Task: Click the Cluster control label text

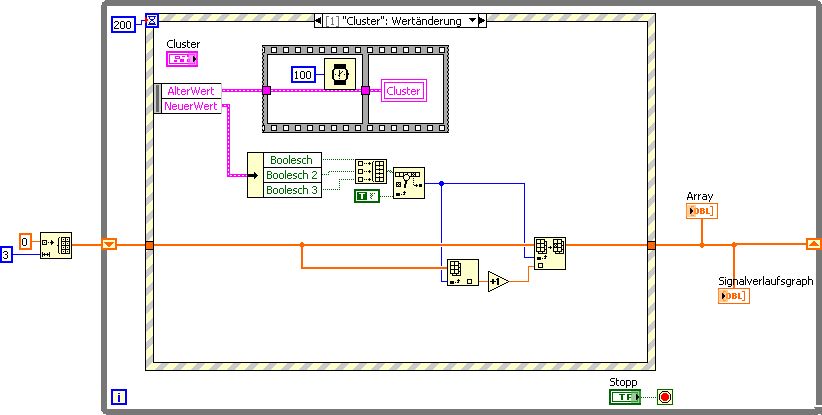Action: 183,44
